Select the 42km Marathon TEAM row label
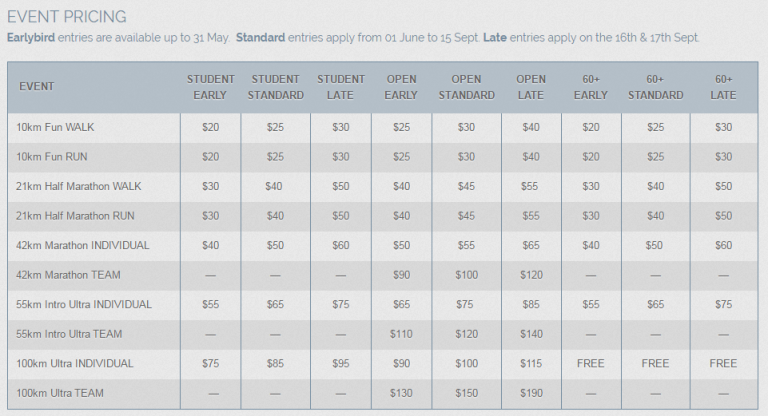 point(68,275)
